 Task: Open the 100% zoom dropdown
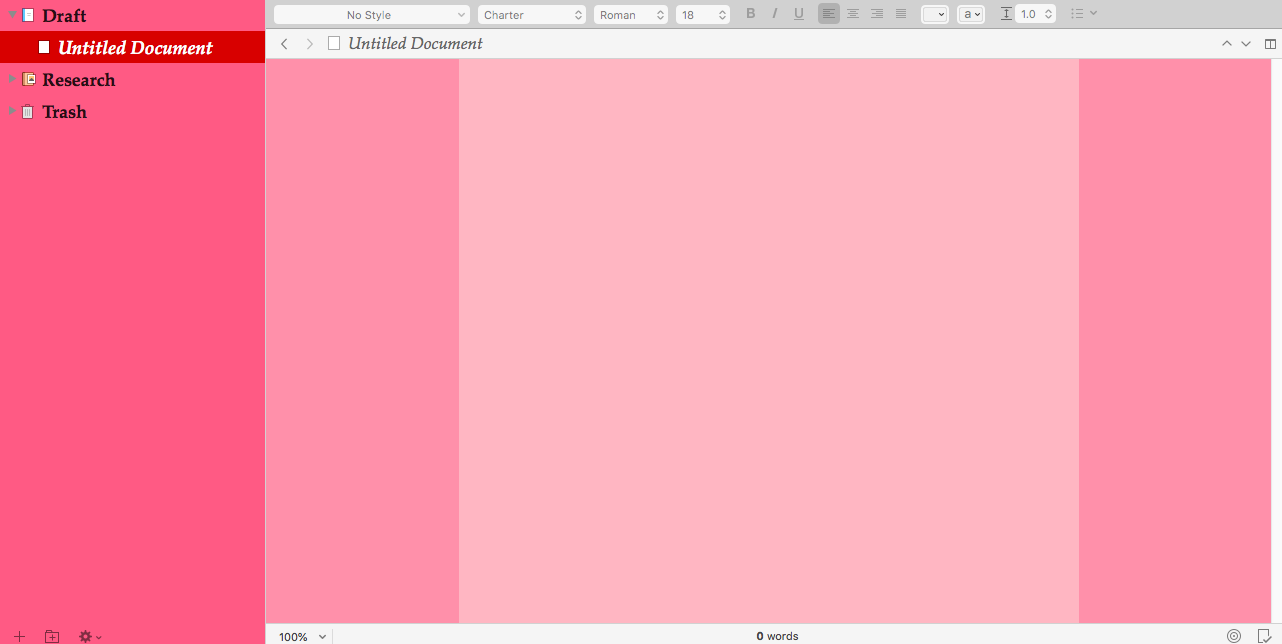(303, 636)
